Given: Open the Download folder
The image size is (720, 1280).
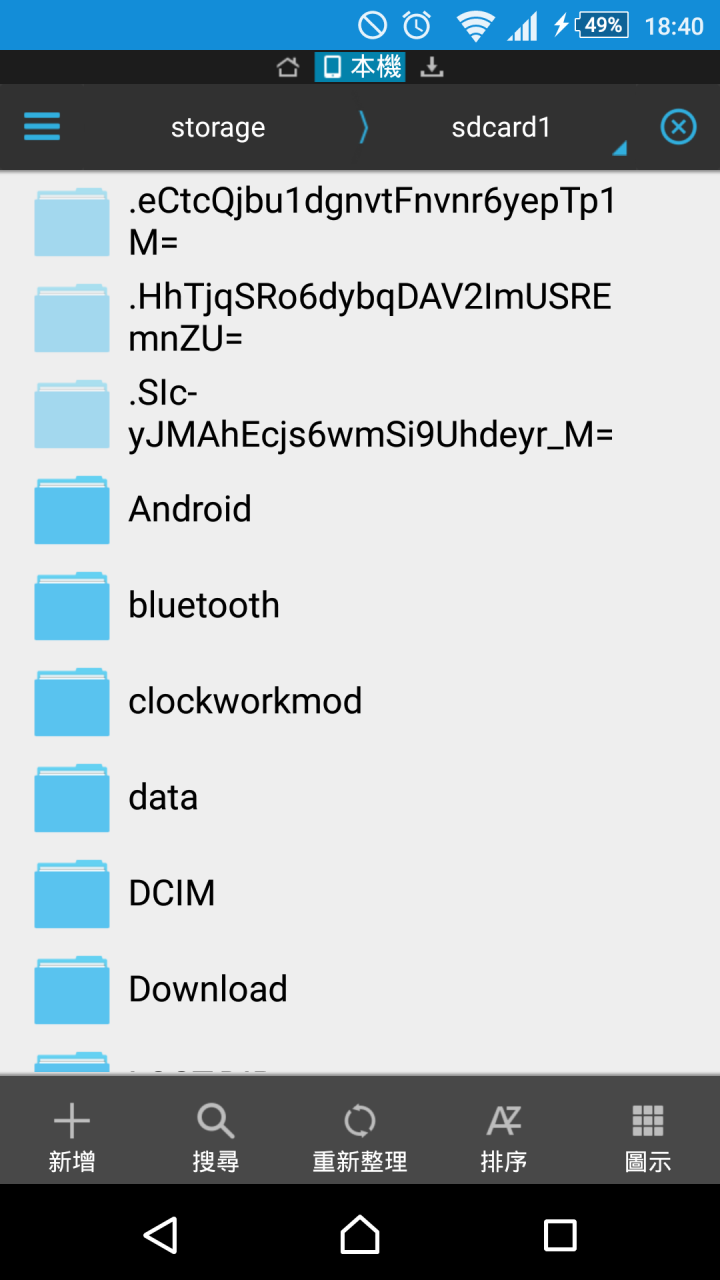Looking at the screenshot, I should [360, 989].
